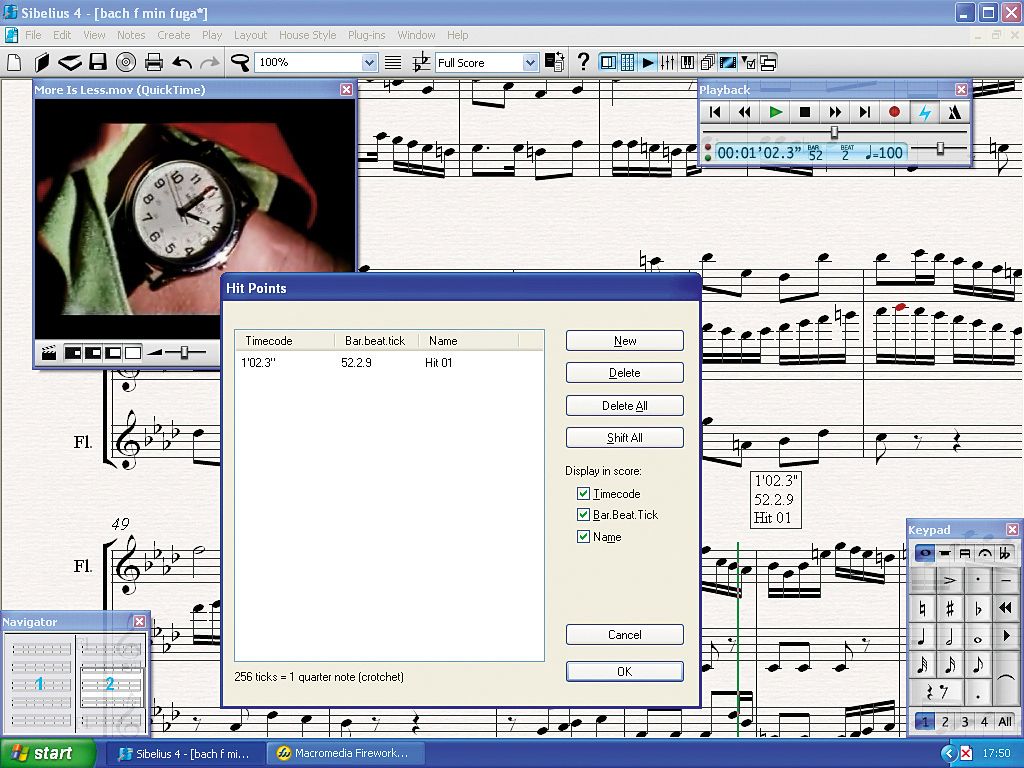Open the Full Score view selector
This screenshot has width=1024, height=768.
530,62
